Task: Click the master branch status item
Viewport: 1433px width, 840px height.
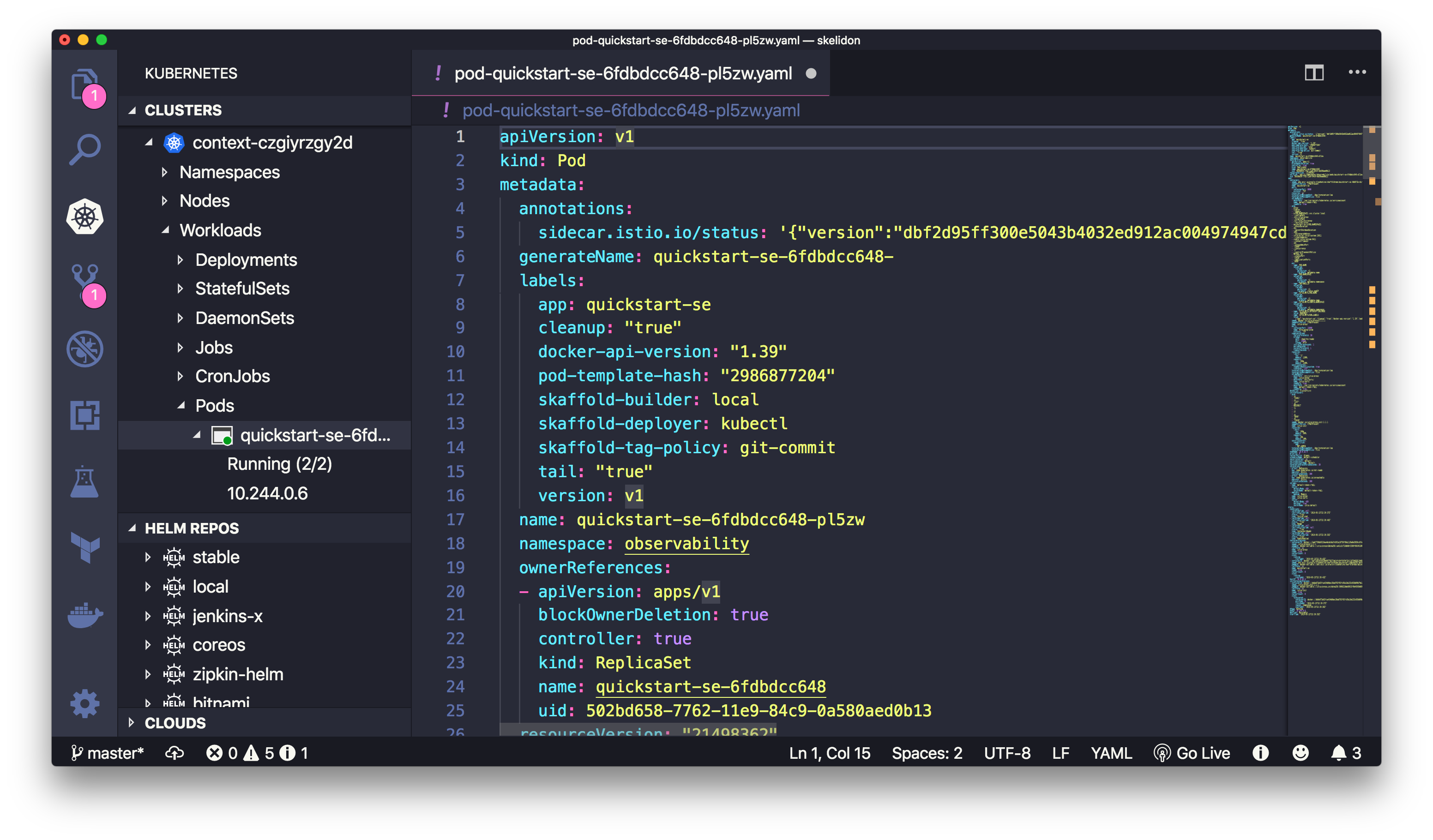Action: [x=108, y=753]
